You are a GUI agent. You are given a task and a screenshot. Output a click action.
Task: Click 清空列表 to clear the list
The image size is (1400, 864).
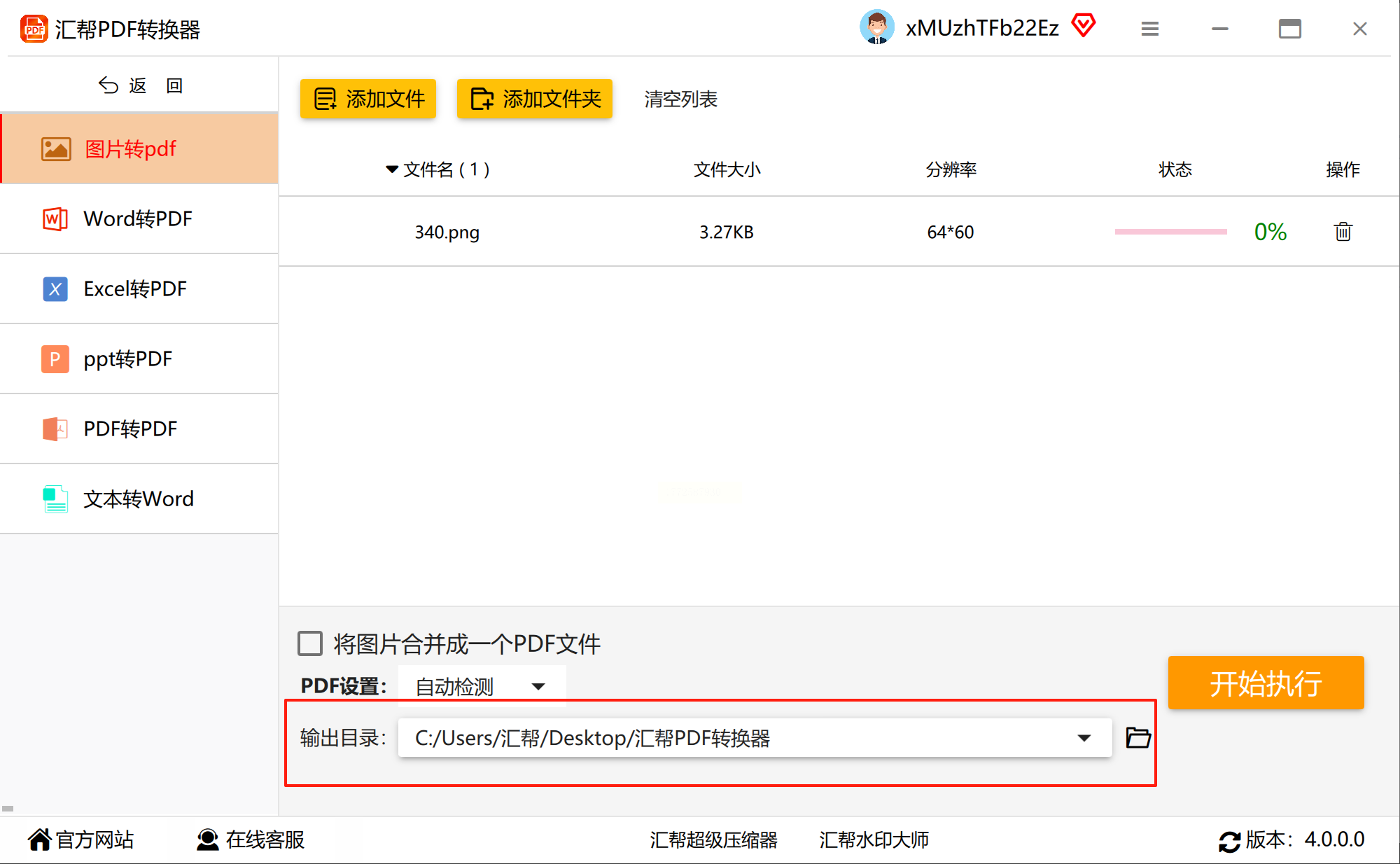(680, 99)
